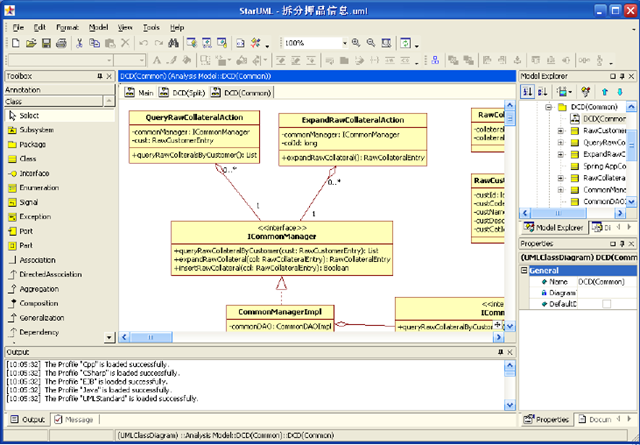The width and height of the screenshot is (640, 445).
Task: Open the Annotation toolbox category
Action: (x=60, y=89)
